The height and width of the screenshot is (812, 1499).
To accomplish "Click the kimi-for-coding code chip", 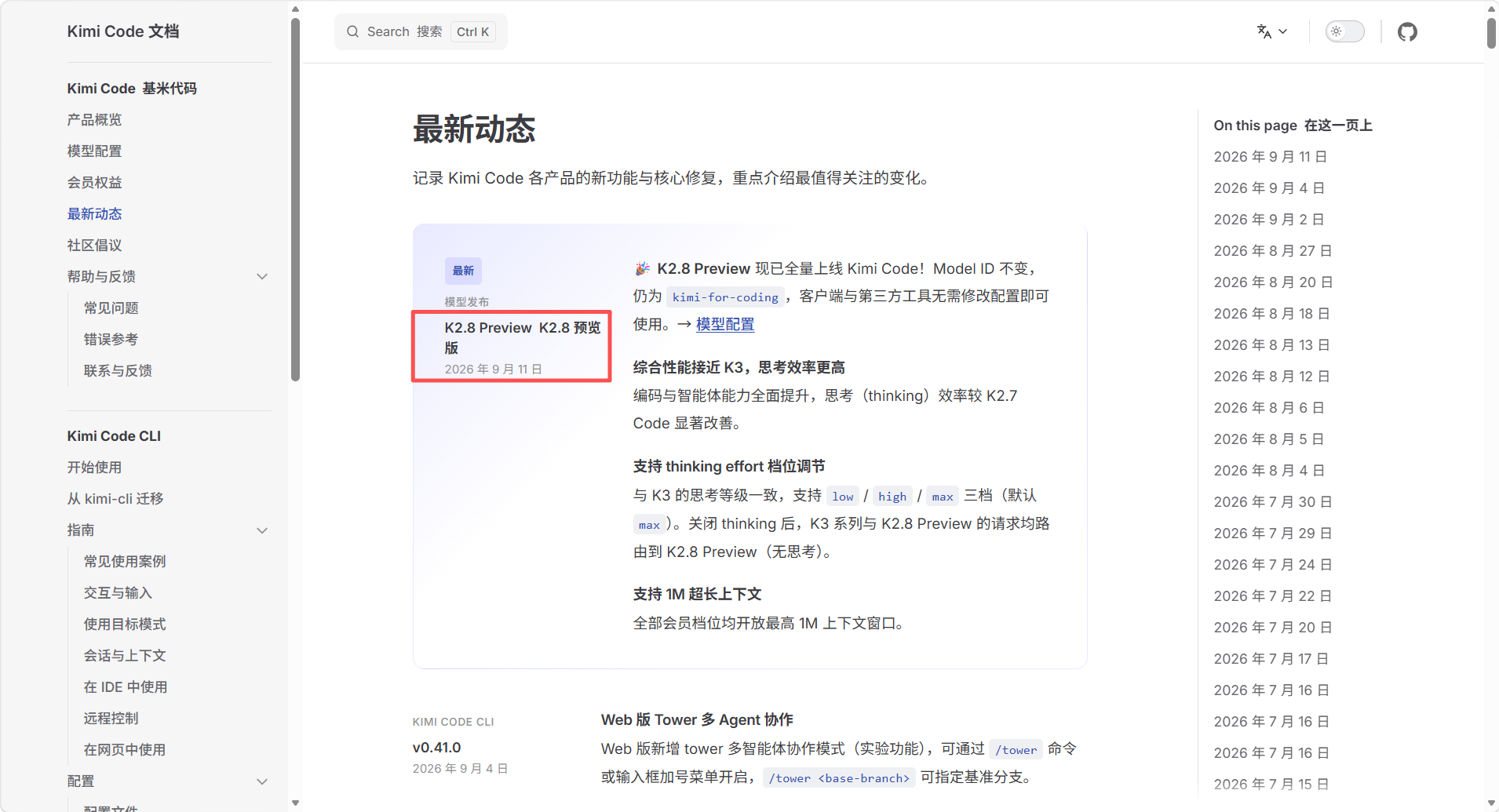I will (725, 297).
